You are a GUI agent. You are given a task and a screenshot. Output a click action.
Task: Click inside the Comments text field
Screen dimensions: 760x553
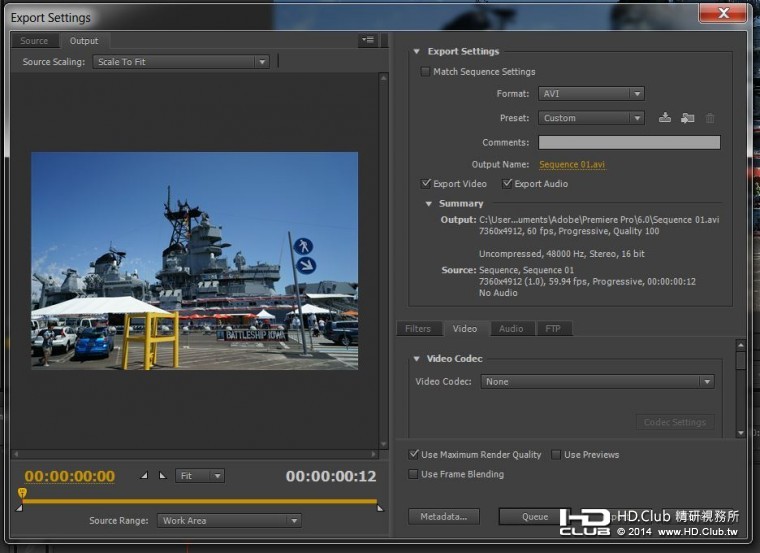(628, 143)
